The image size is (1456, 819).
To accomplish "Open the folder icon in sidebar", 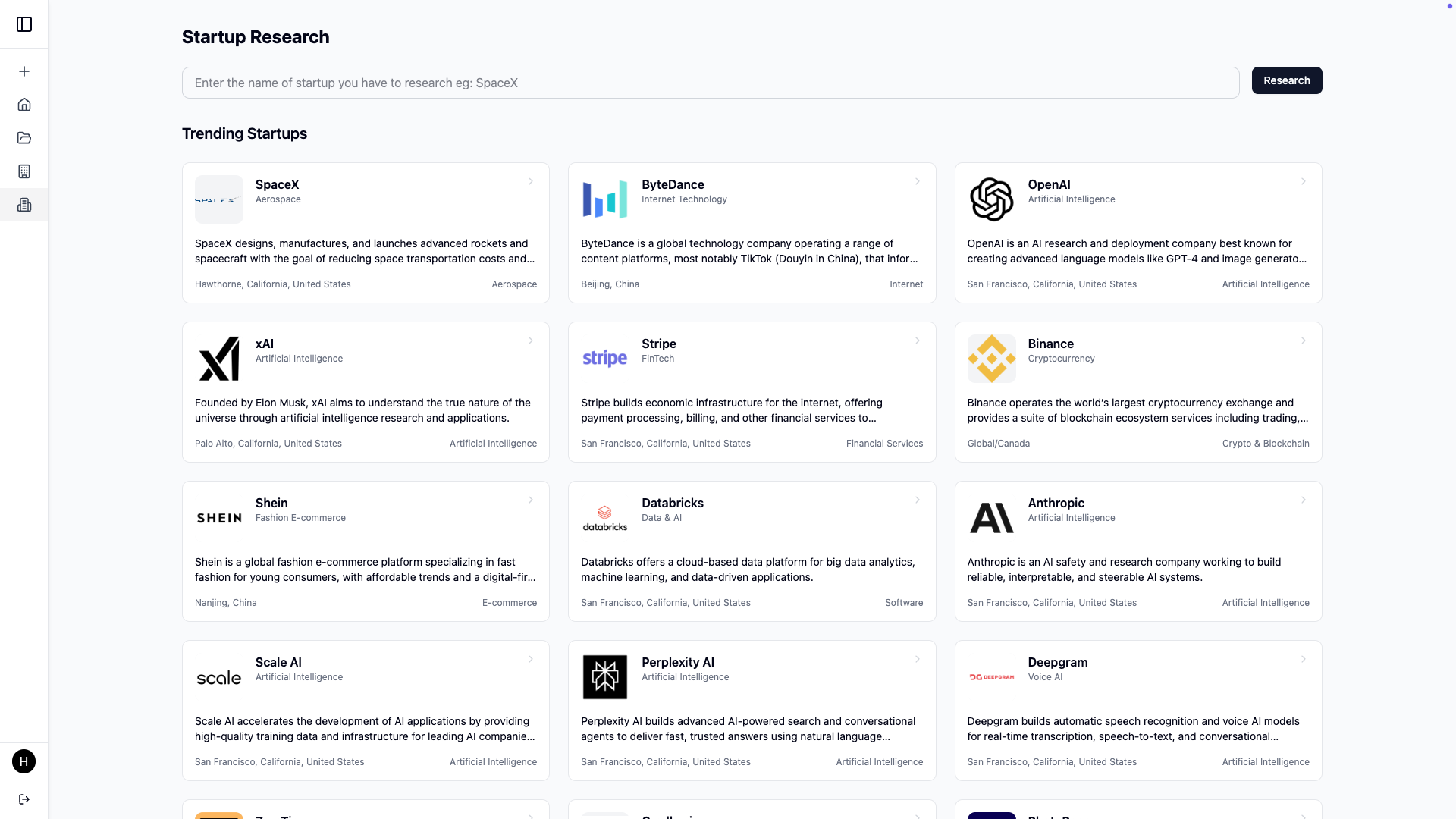I will click(x=24, y=138).
